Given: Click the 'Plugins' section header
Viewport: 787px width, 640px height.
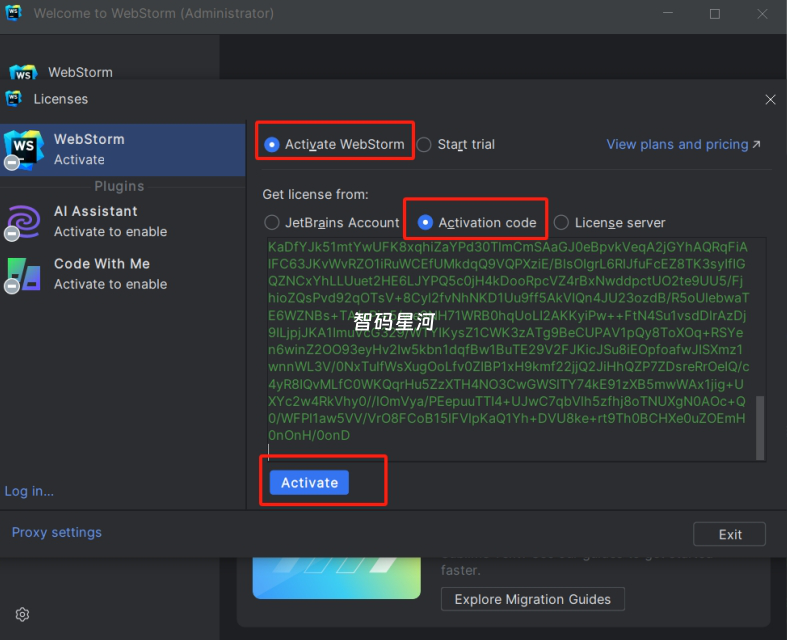Looking at the screenshot, I should click(x=119, y=186).
